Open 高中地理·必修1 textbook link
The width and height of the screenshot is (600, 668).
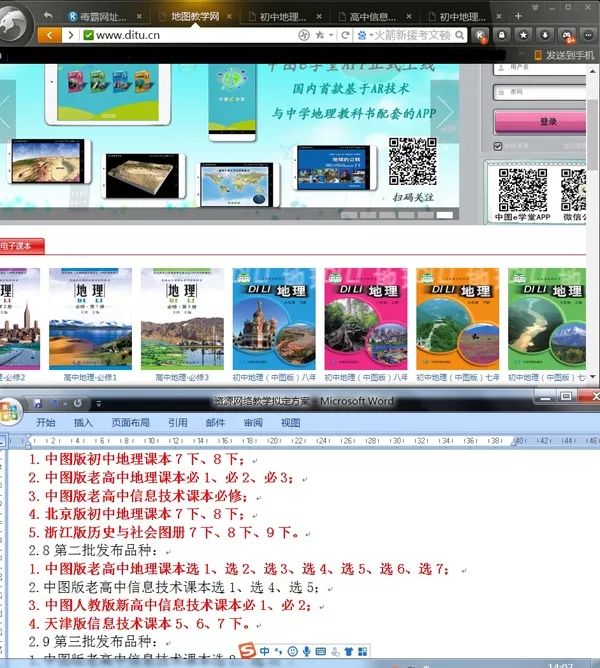pos(90,377)
